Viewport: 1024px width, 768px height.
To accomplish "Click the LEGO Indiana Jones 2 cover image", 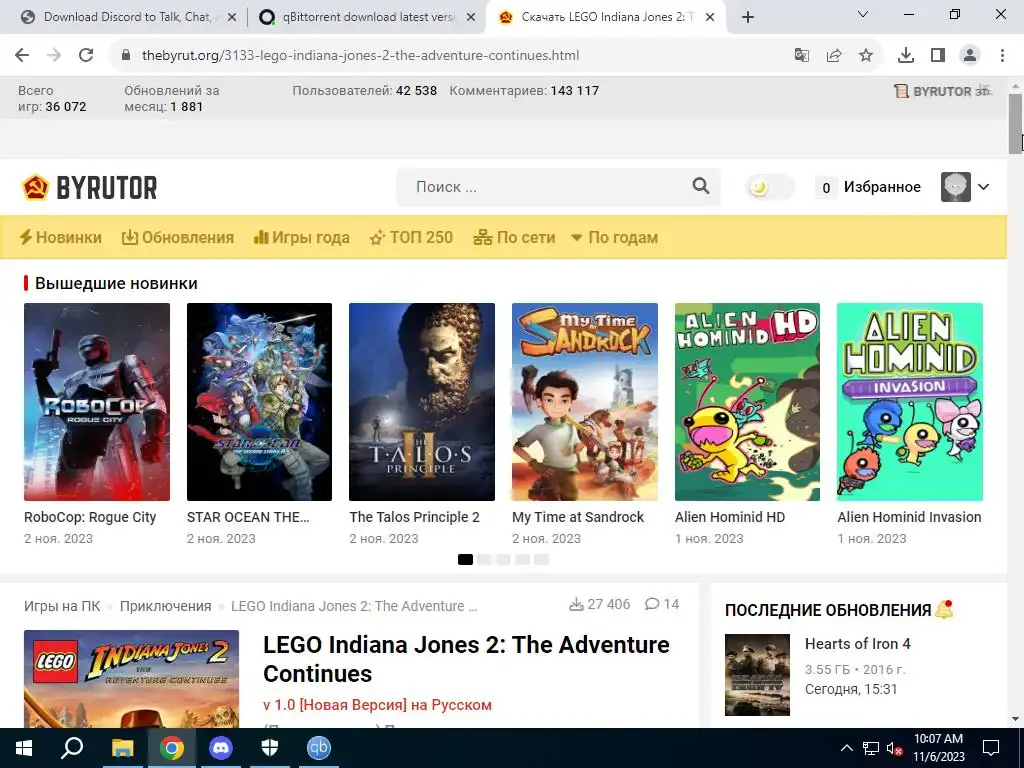I will click(131, 679).
